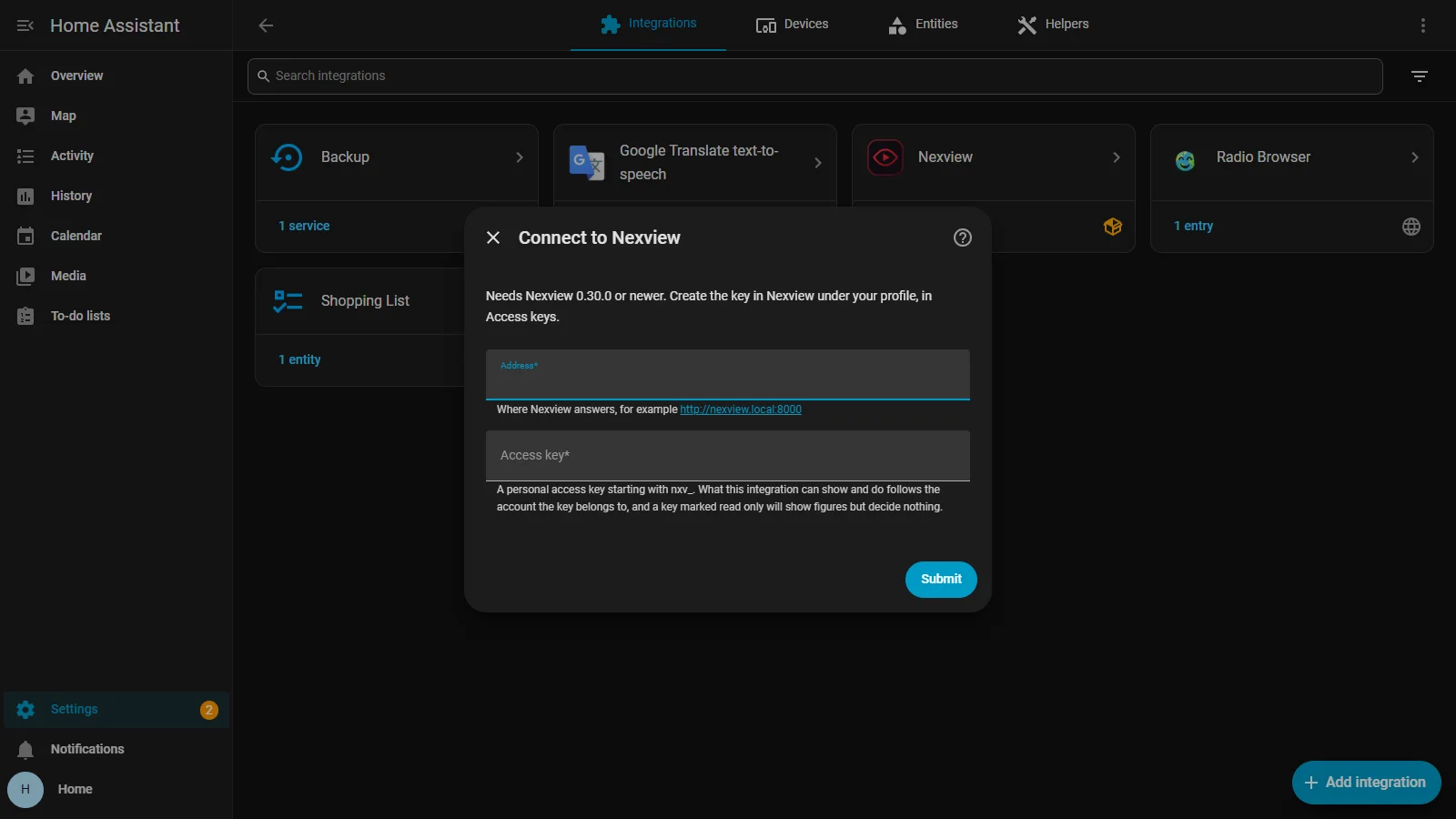Click the orange custom integration box icon
The image size is (1456, 819).
point(1113,227)
